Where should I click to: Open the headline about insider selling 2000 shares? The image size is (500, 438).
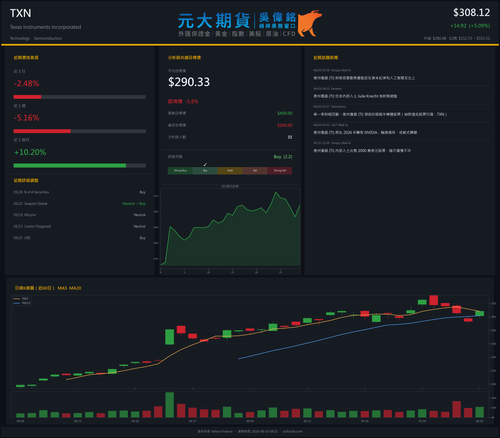click(x=362, y=151)
